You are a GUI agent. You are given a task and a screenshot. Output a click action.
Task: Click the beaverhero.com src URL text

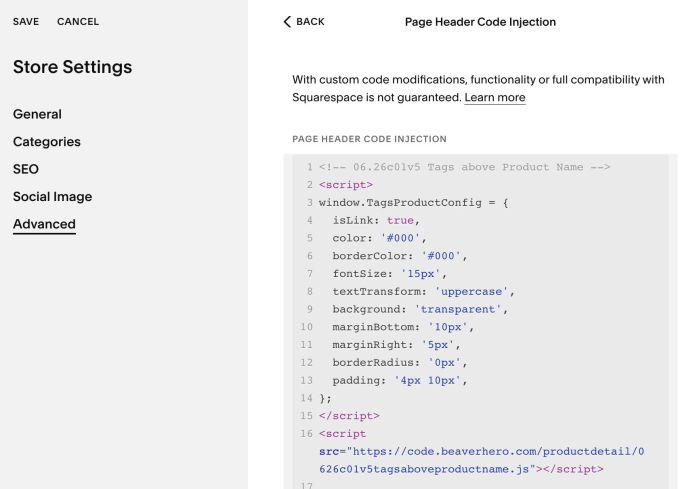495,451
